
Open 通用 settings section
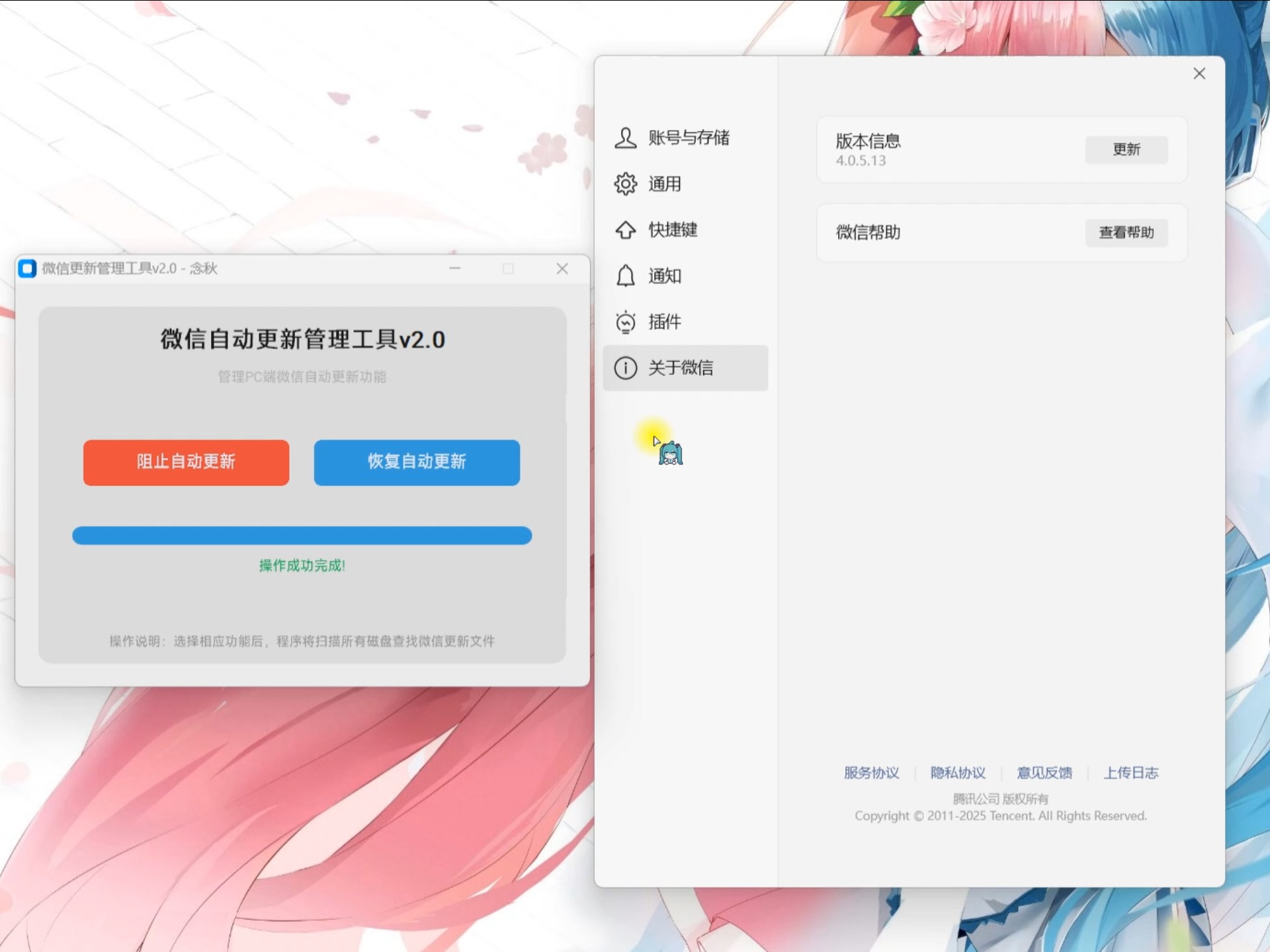[685, 184]
